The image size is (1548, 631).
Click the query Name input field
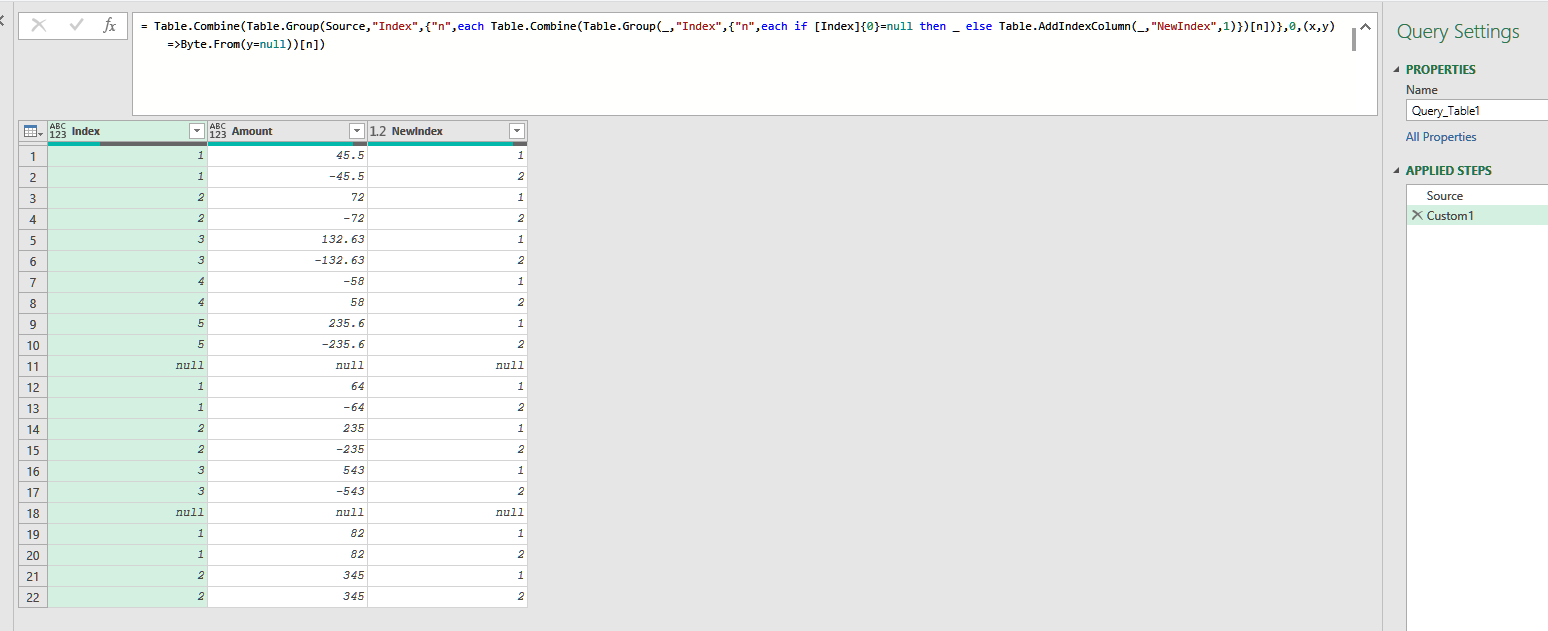tap(1477, 111)
